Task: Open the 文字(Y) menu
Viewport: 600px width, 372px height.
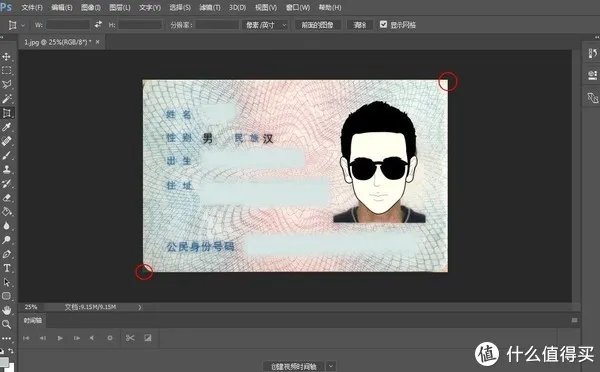Action: [x=150, y=7]
